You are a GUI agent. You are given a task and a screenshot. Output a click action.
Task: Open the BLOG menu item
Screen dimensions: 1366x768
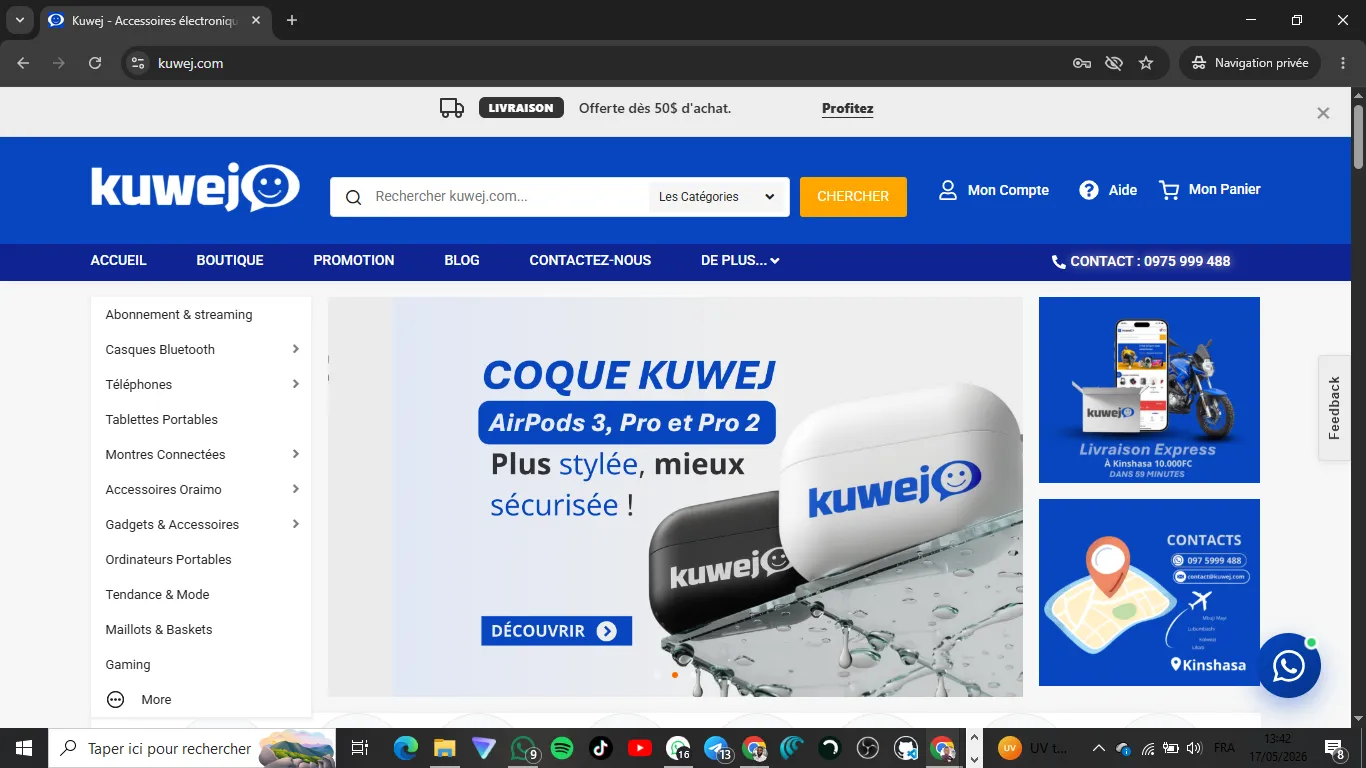point(462,261)
